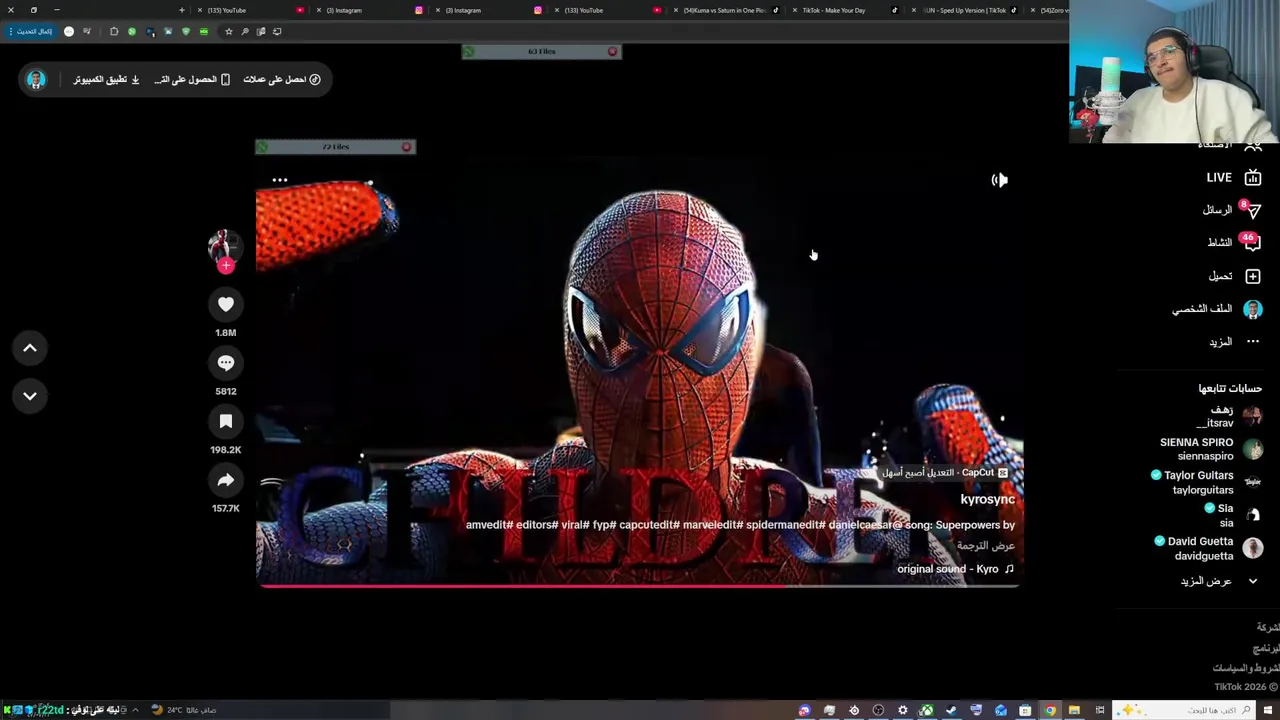Click the desktop app (تطبيق الكمبيوتر) button
The image size is (1280, 720).
click(107, 79)
